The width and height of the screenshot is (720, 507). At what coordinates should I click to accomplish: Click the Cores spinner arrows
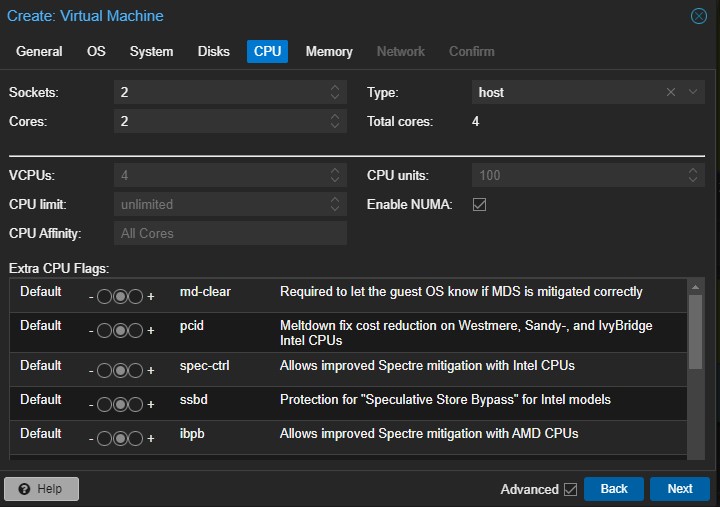tap(336, 121)
